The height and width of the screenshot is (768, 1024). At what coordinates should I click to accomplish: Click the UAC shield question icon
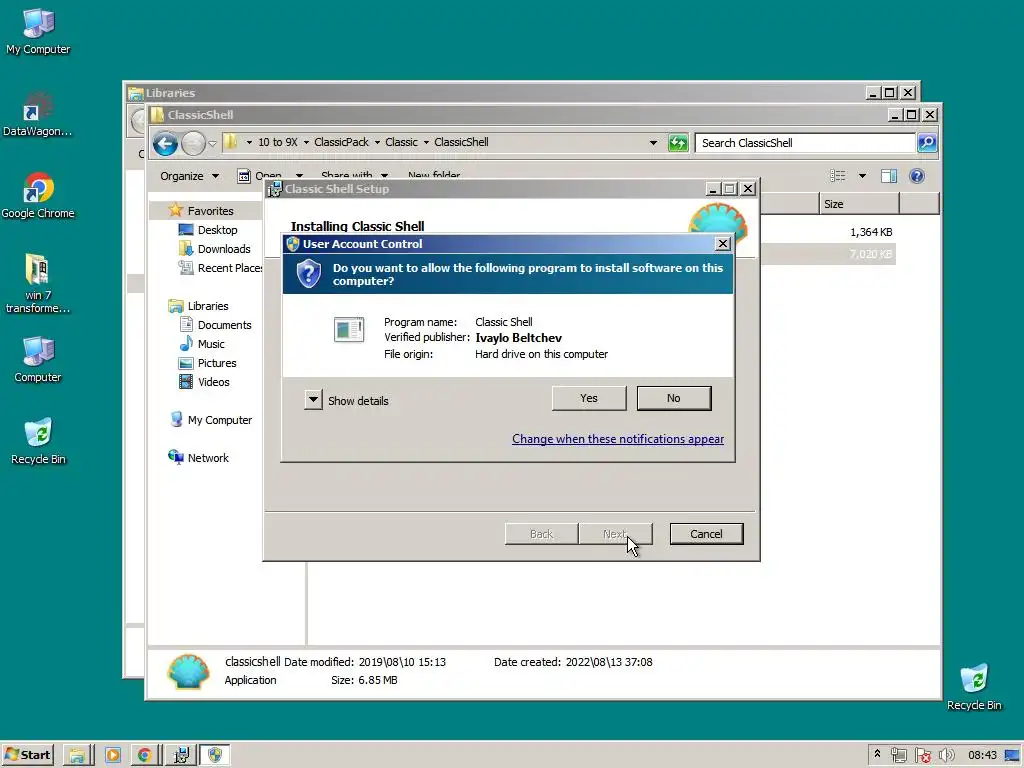(x=308, y=273)
